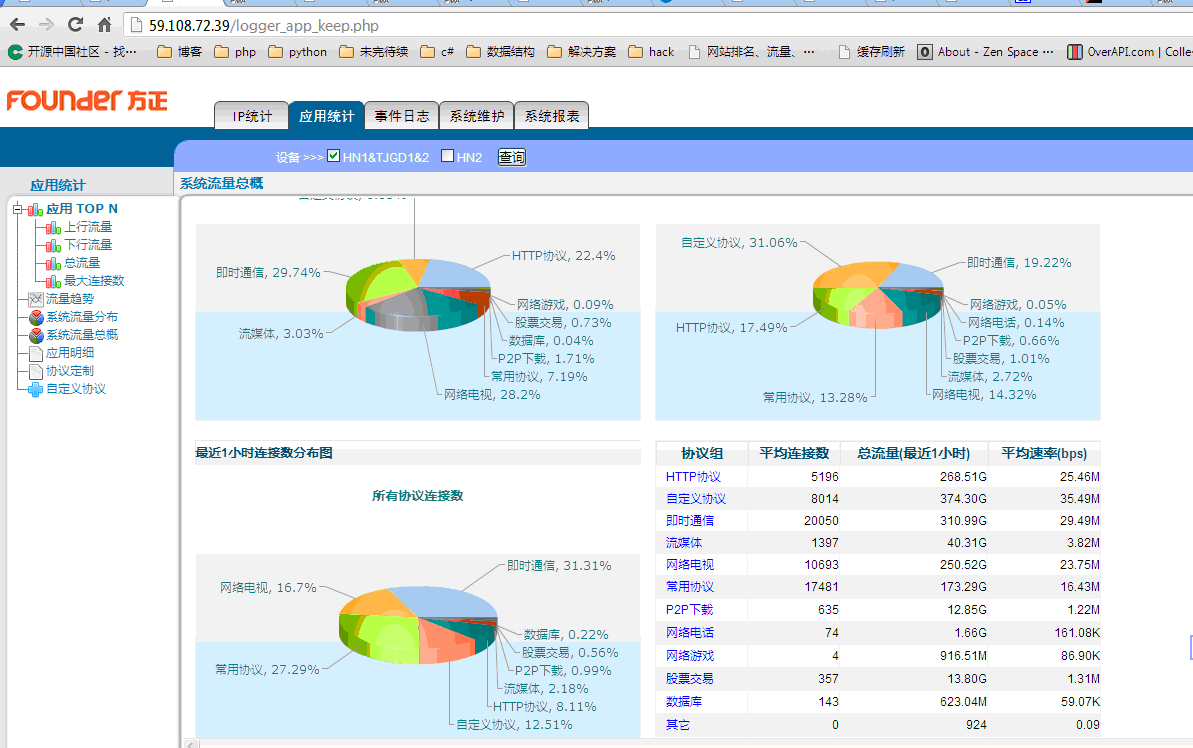Select the 自定义协议 plus icon item
Viewport: 1193px width, 748px height.
click(x=36, y=390)
